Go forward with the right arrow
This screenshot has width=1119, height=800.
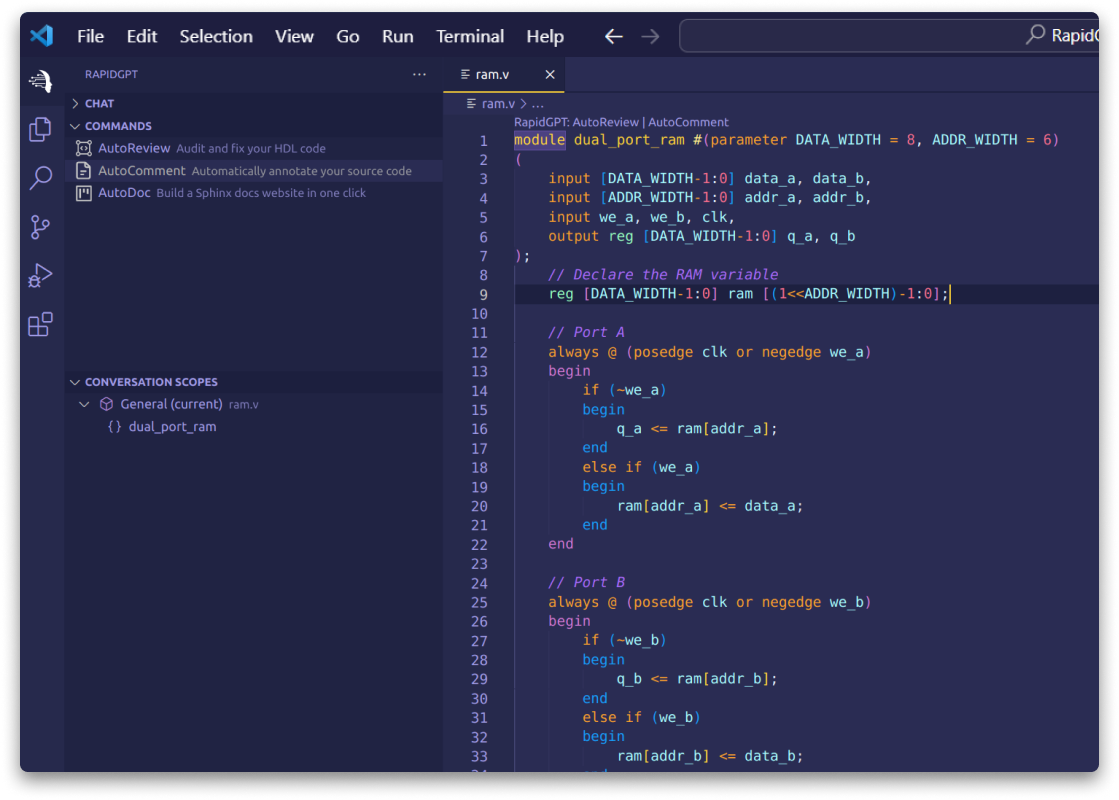(x=650, y=36)
